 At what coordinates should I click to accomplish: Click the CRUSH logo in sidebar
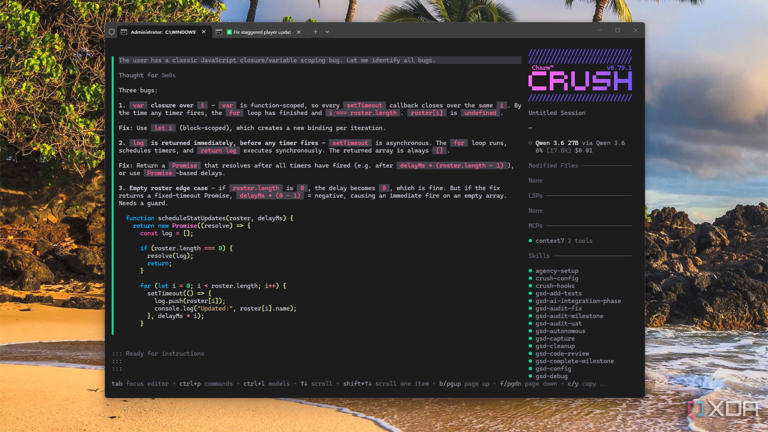coord(580,80)
